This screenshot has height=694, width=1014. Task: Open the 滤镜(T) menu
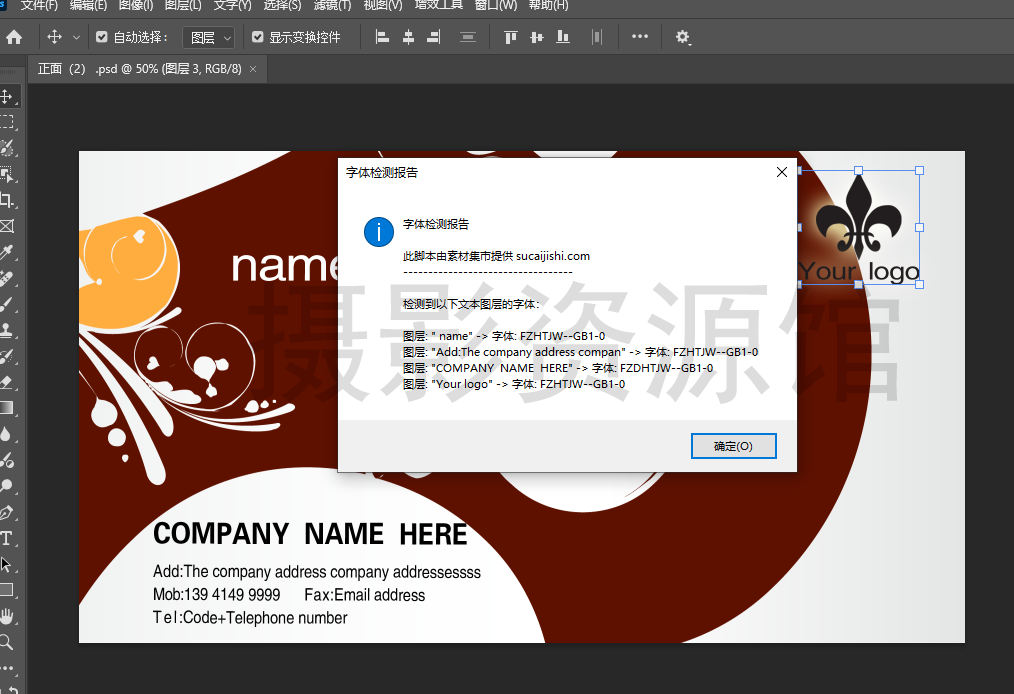[332, 5]
